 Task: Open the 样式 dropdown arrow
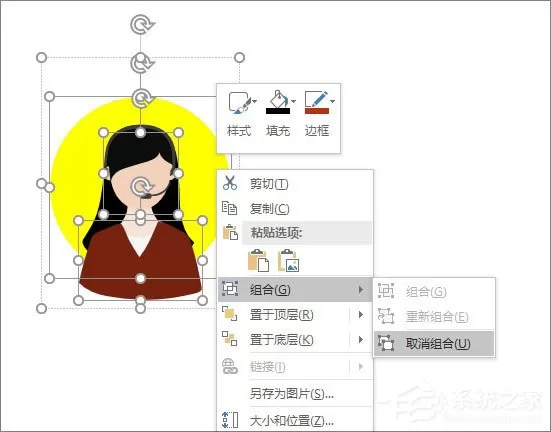[x=255, y=102]
